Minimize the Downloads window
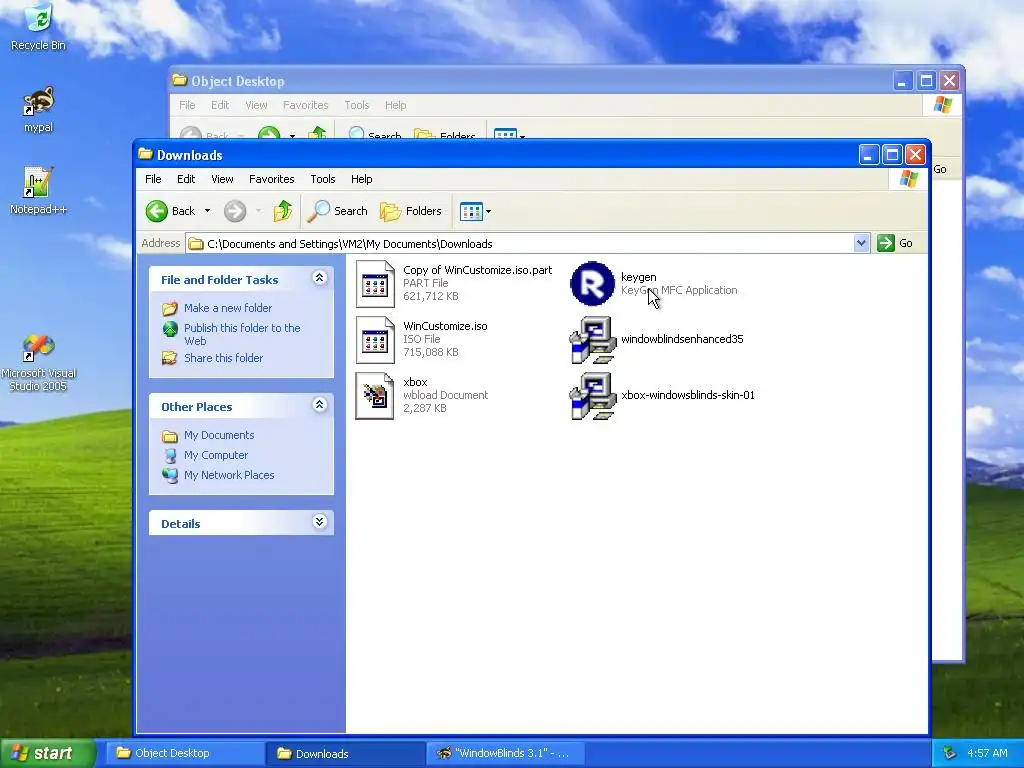 [x=869, y=155]
